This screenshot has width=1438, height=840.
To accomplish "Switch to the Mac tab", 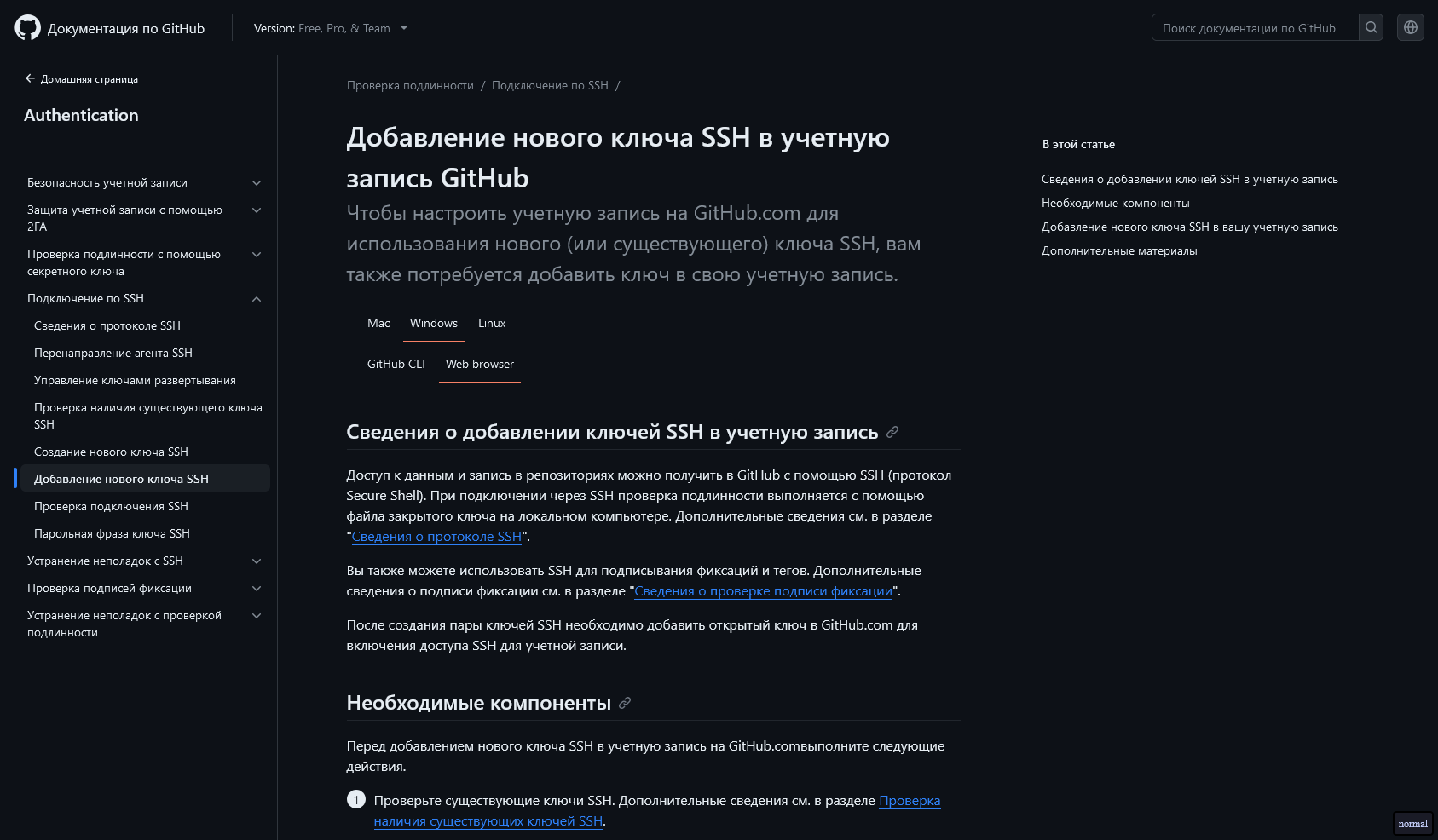I will click(378, 323).
